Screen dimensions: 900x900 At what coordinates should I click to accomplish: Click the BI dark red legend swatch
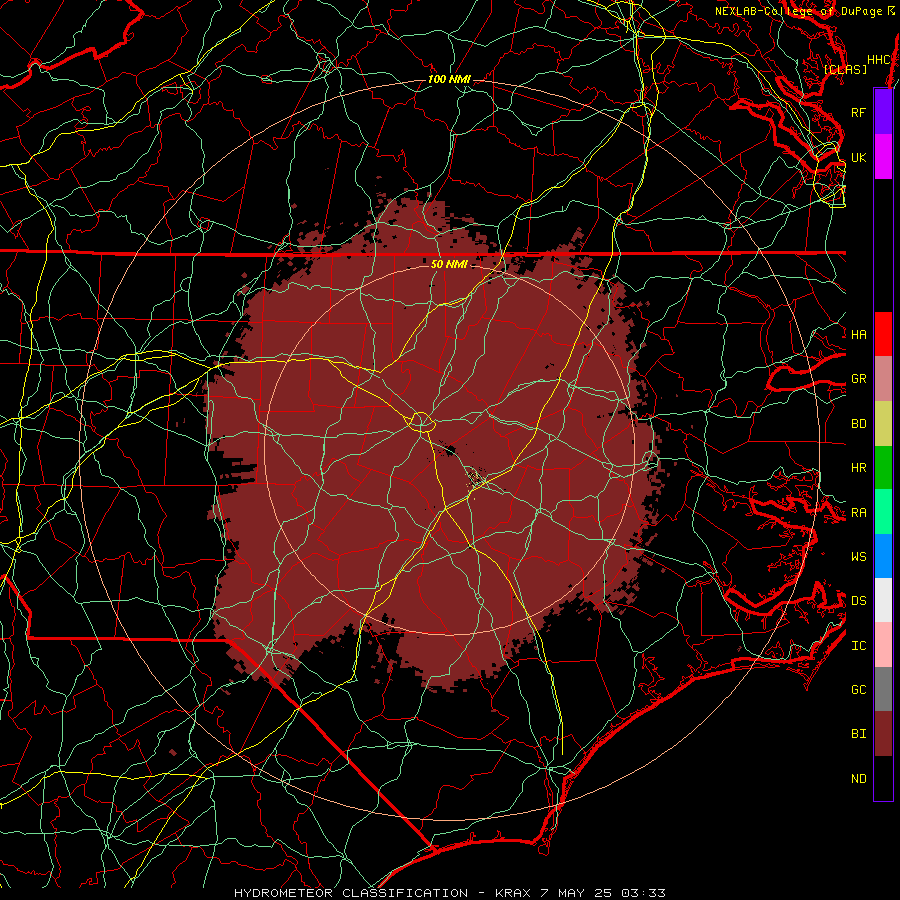click(x=883, y=734)
